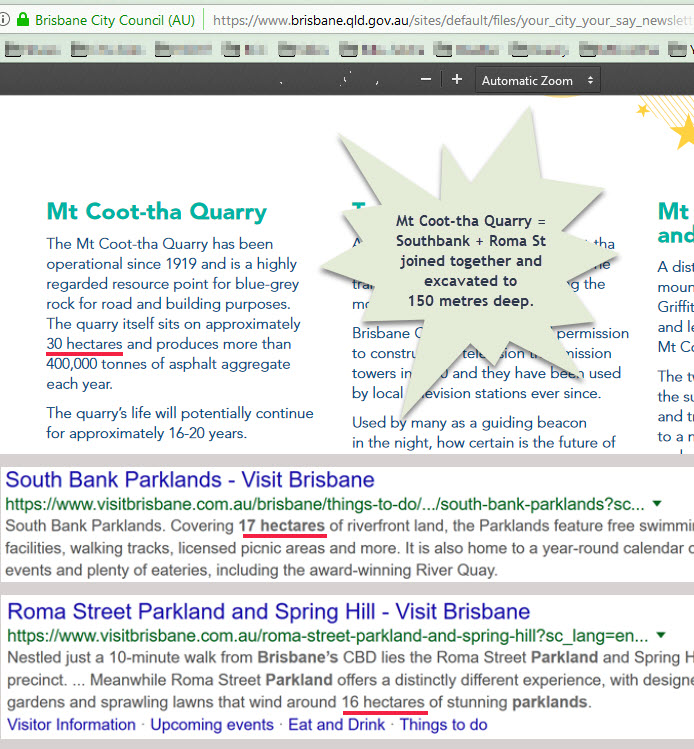Click the Brisbane City Council (AU) certificate label

tap(115, 20)
